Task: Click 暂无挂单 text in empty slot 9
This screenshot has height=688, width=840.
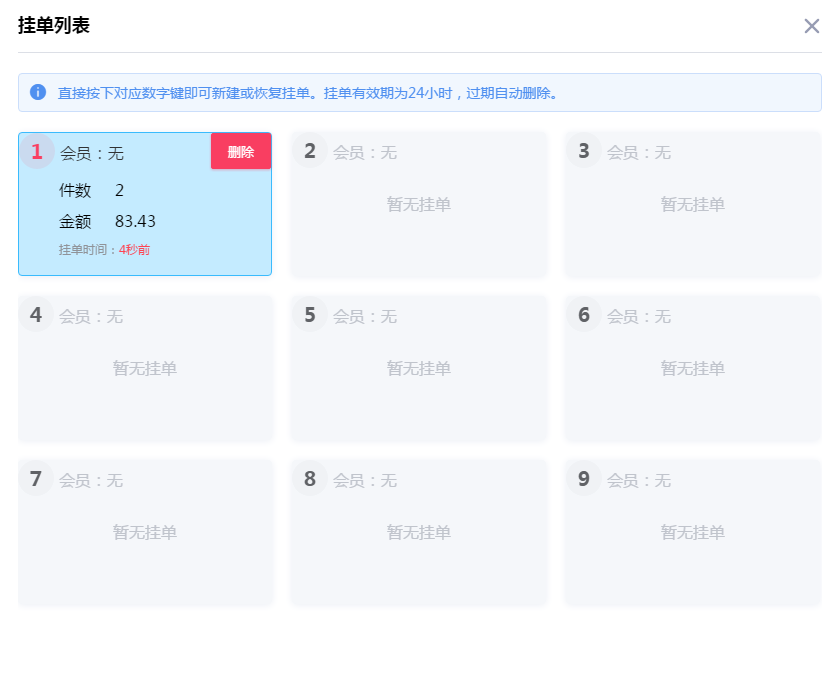Action: 693,532
